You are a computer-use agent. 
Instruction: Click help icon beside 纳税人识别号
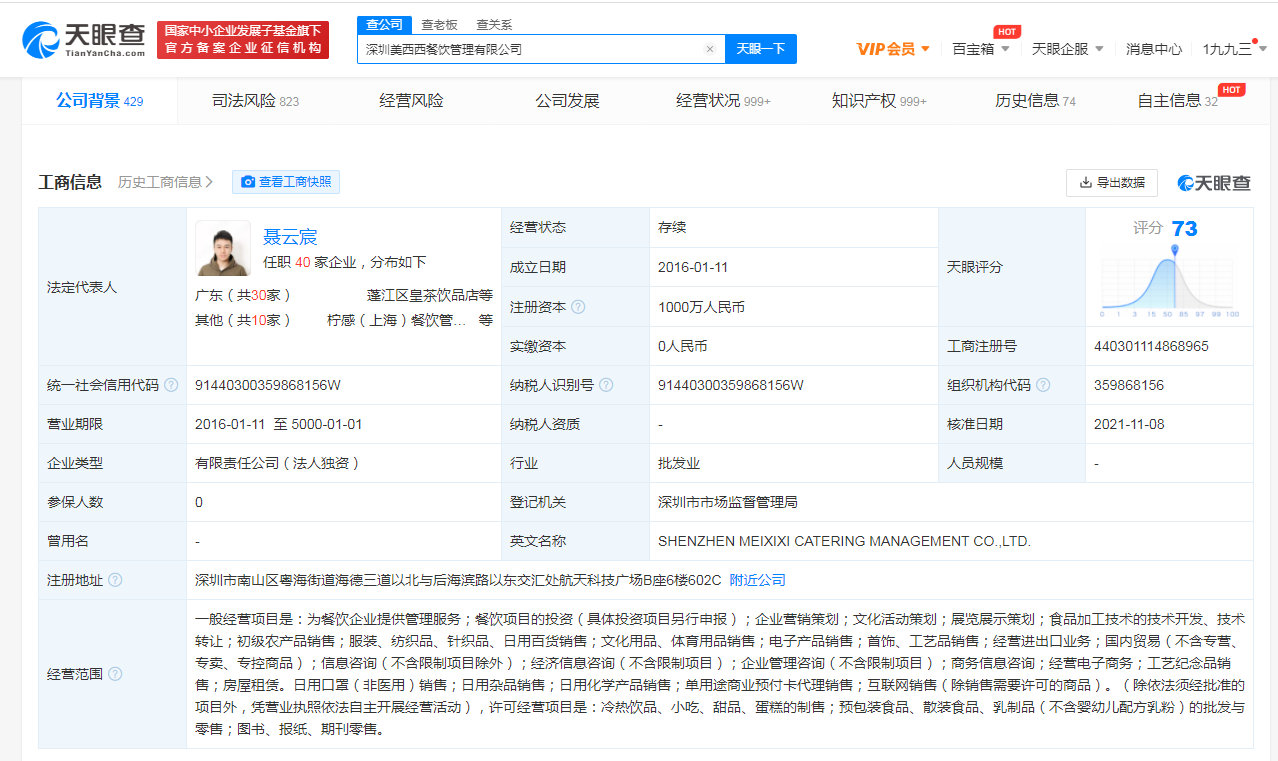tap(606, 385)
